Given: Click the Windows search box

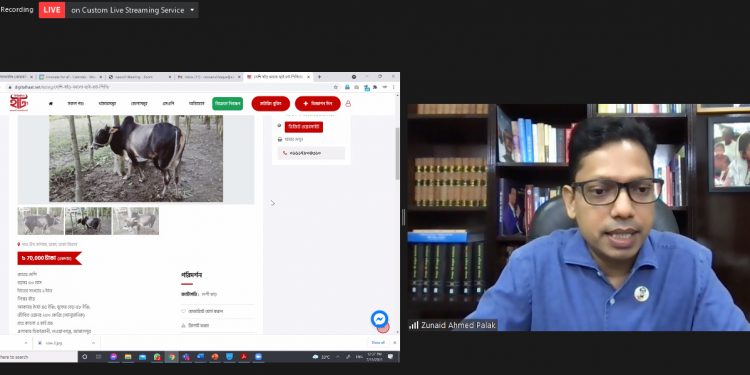Looking at the screenshot, I should [x=39, y=357].
